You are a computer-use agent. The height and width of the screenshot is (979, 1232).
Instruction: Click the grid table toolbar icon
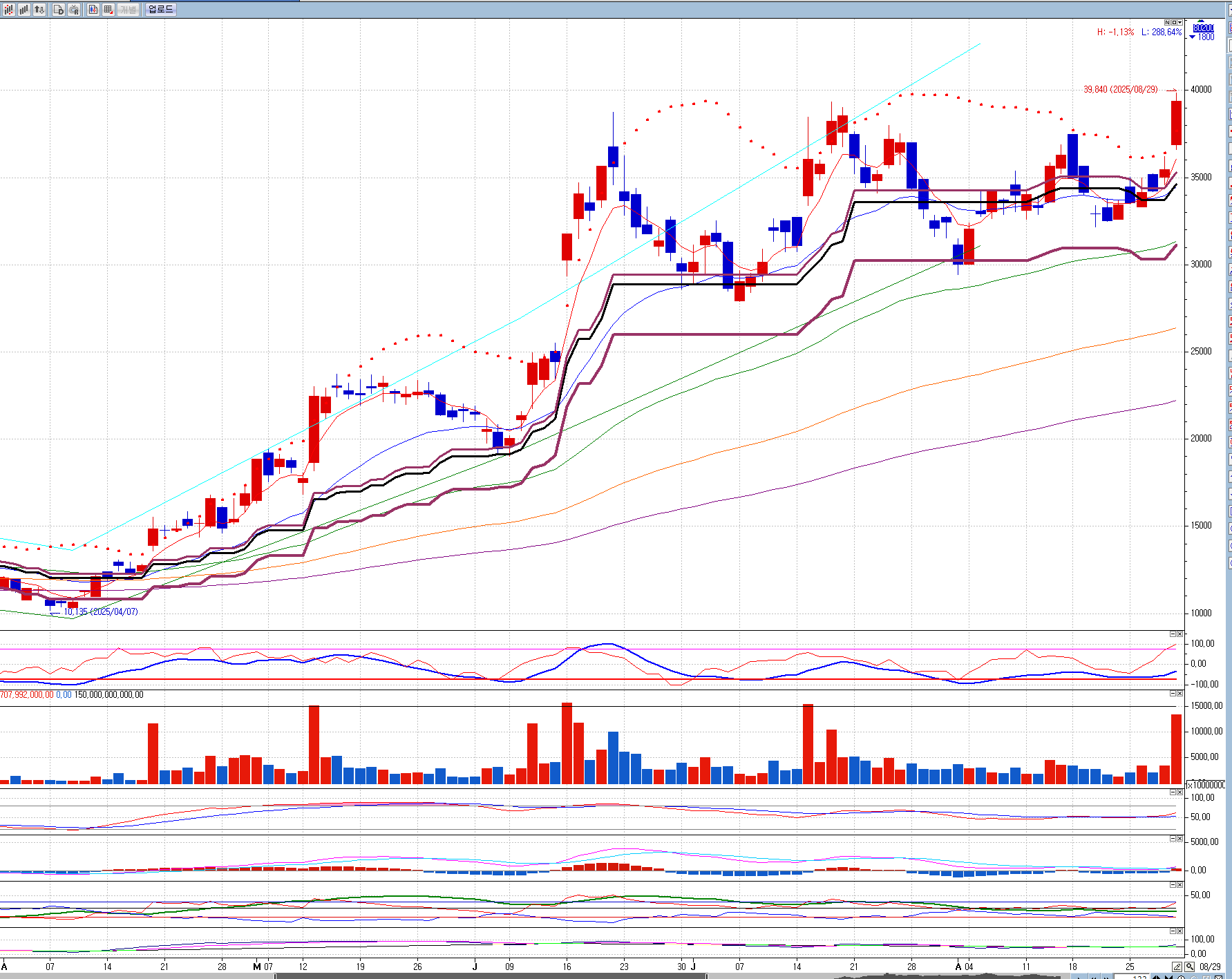point(108,10)
